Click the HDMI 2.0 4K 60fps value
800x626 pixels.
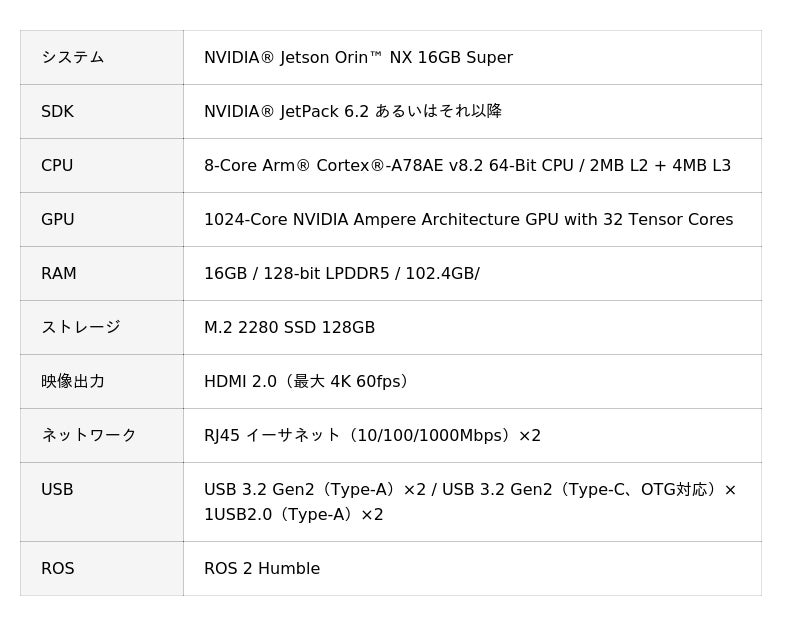(307, 381)
